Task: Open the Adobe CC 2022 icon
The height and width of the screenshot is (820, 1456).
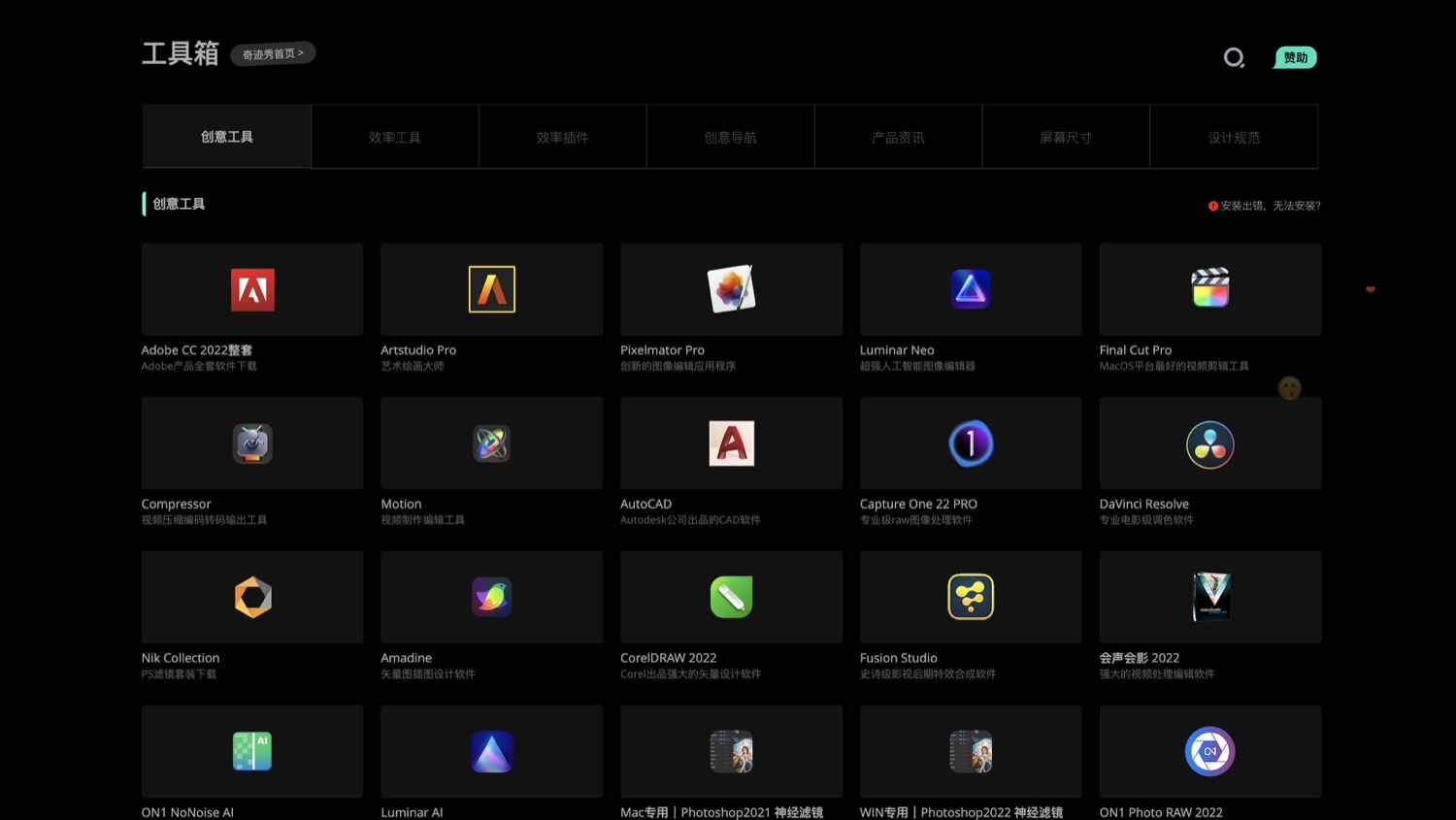Action: coord(252,289)
